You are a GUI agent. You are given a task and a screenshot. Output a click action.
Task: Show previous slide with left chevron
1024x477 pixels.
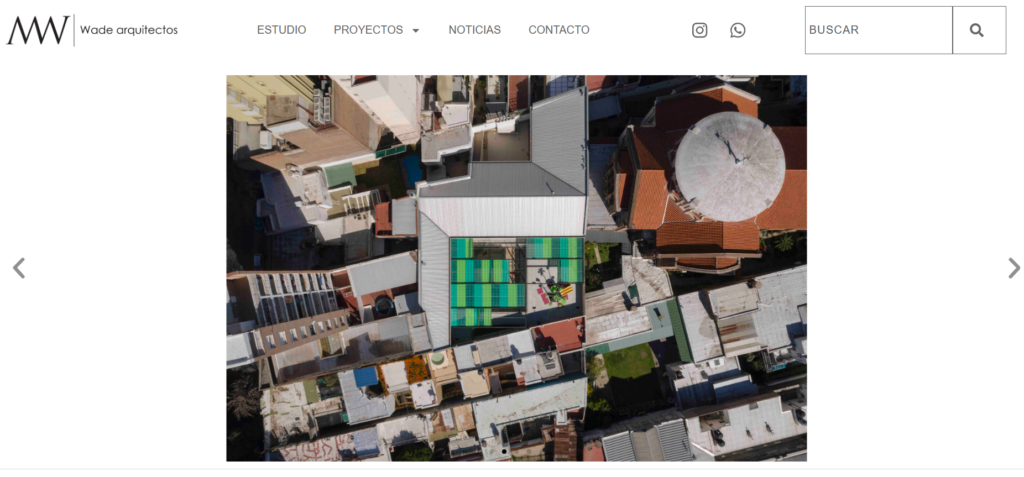tap(18, 268)
